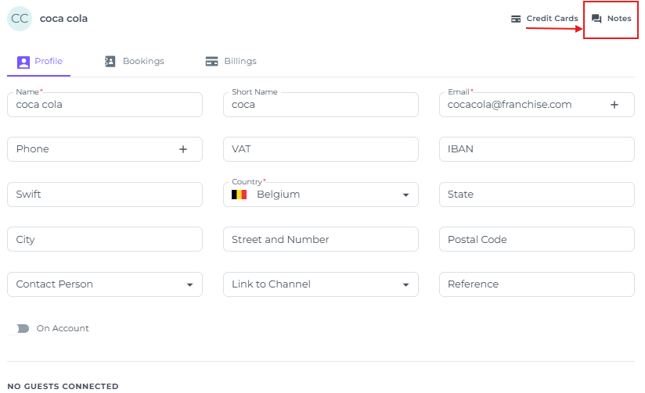Click the Belgium flag icon

pyautogui.click(x=239, y=194)
